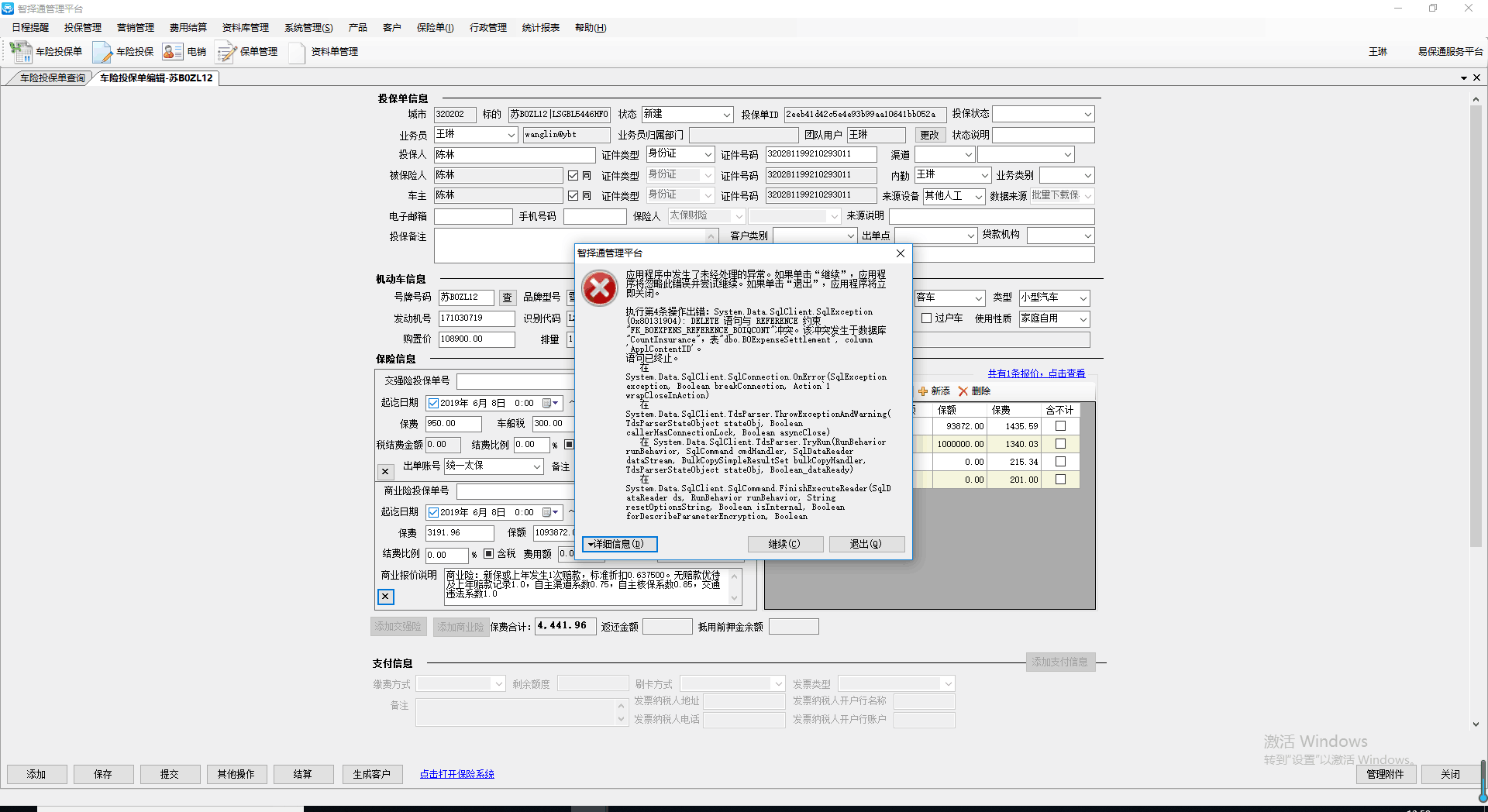Viewport: 1488px width, 812px height.
Task: Switch to 车险投保单查询 tab
Action: (52, 78)
